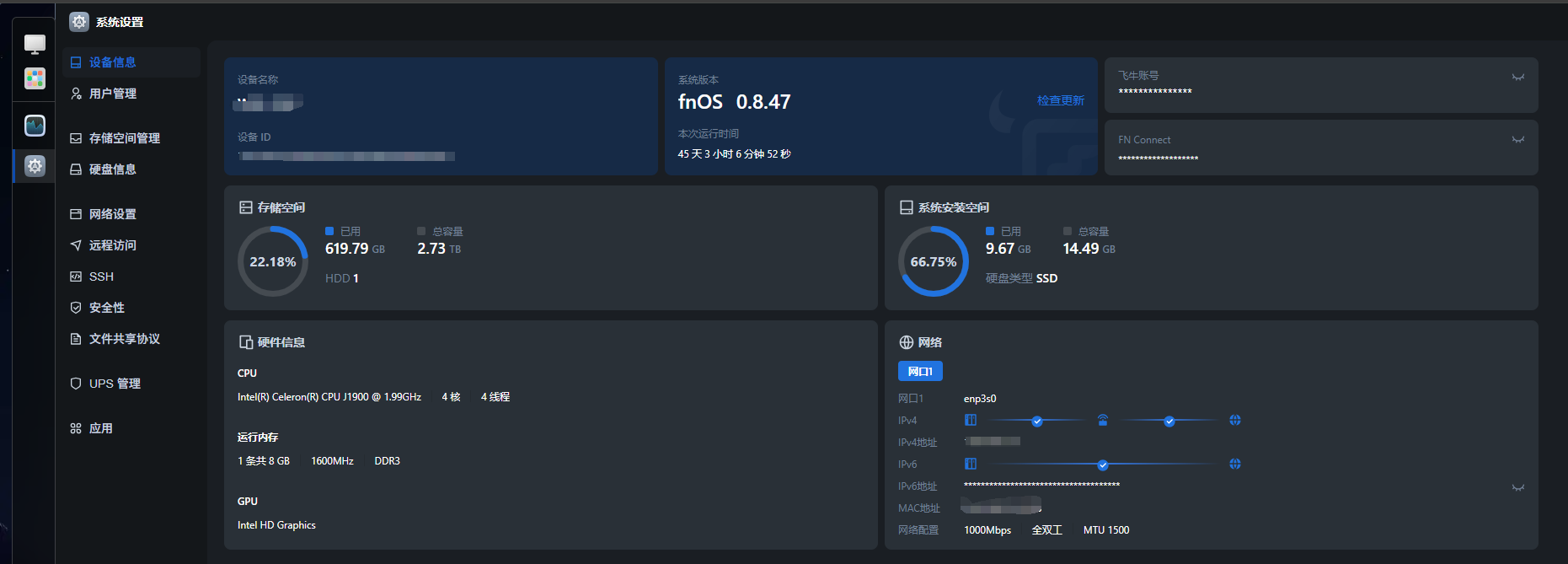Image resolution: width=1568 pixels, height=564 pixels.
Task: Click 硬盘类型 SSD text
Action: 1021,278
